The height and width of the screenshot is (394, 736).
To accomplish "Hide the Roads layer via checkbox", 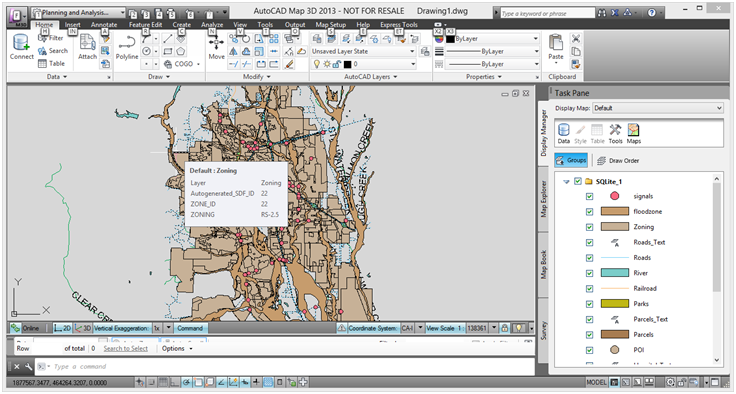I will click(590, 258).
